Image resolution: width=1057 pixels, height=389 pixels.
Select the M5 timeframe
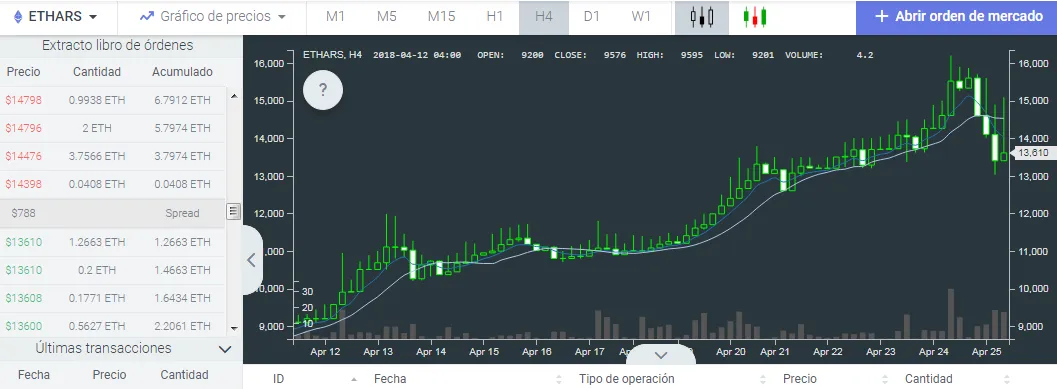click(x=386, y=17)
